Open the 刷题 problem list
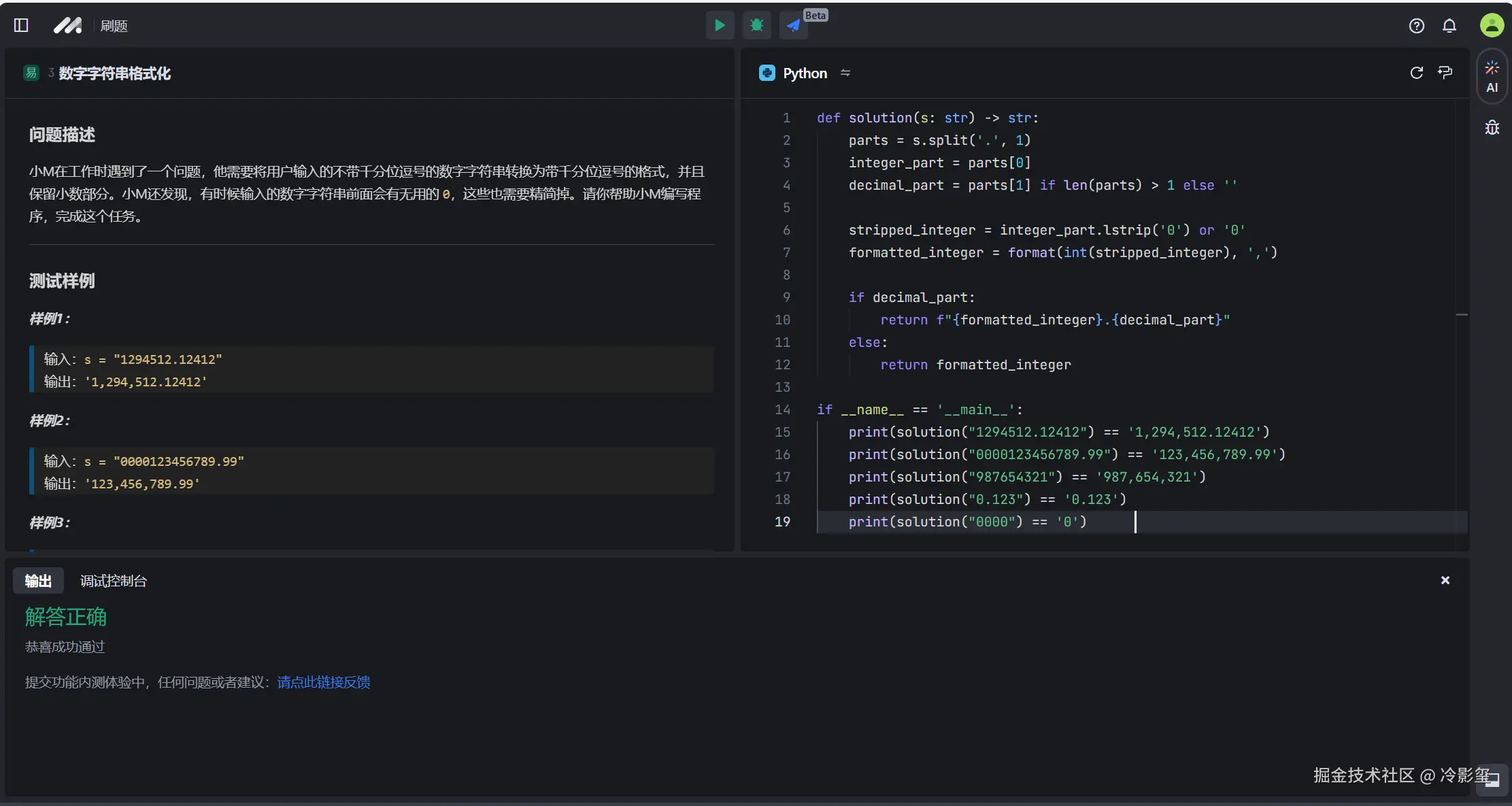This screenshot has height=806, width=1512. click(x=114, y=26)
